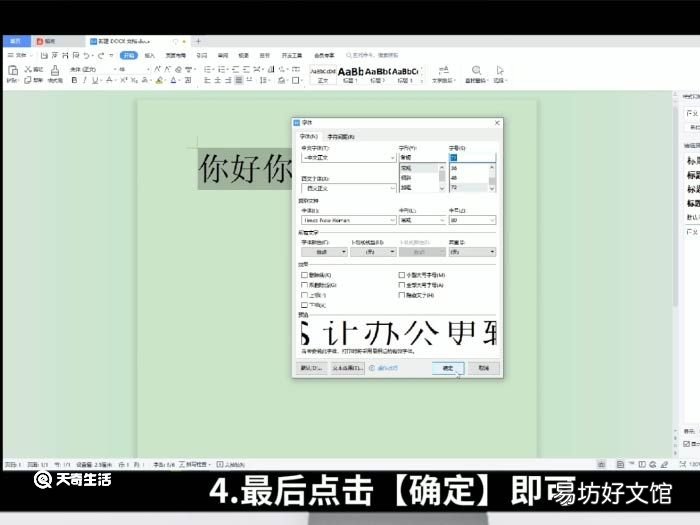The width and height of the screenshot is (700, 525).
Task: Click the font size input field in dialog
Action: (x=472, y=158)
